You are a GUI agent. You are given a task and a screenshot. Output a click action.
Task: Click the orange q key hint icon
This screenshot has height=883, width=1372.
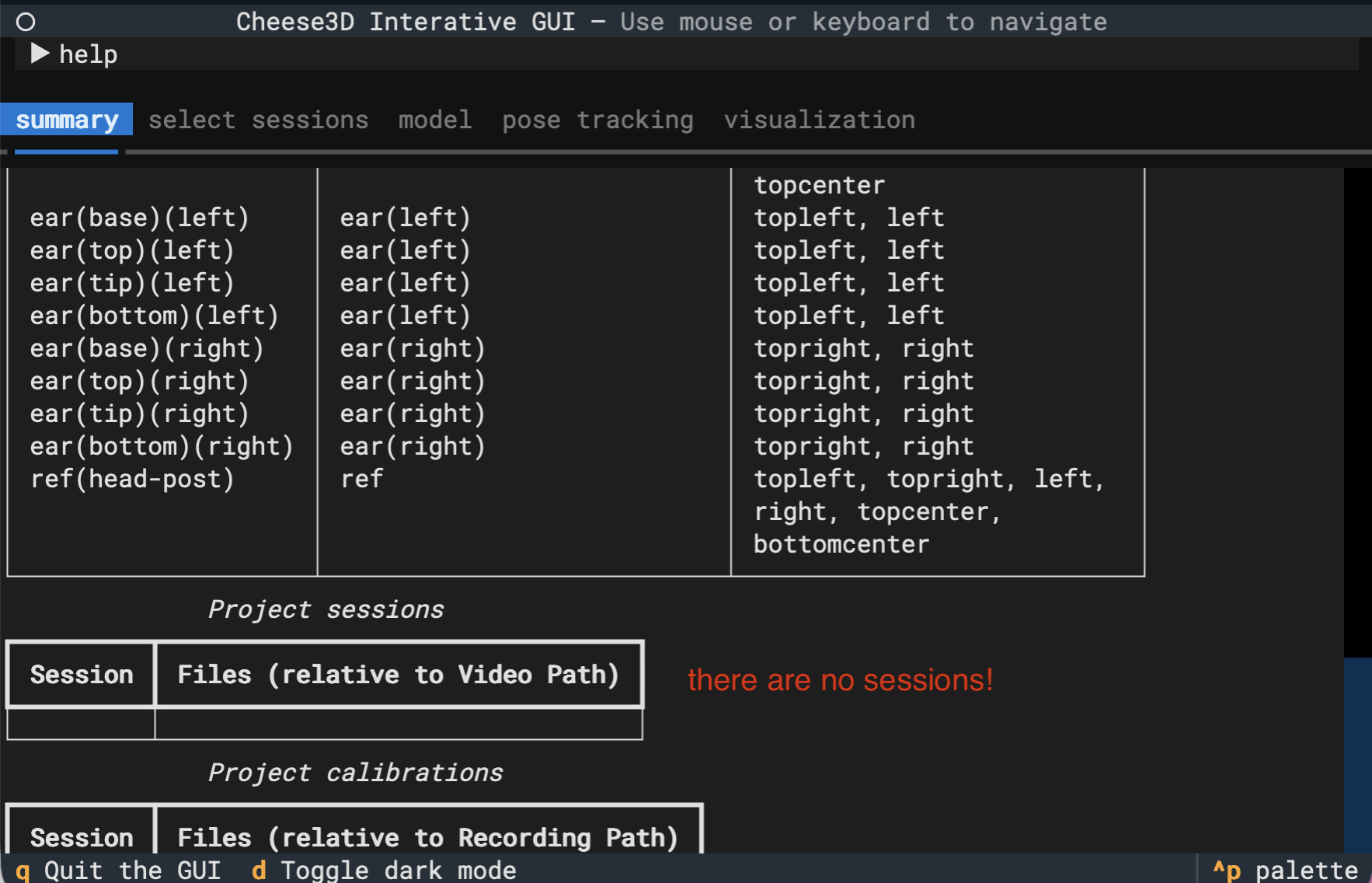(x=23, y=870)
